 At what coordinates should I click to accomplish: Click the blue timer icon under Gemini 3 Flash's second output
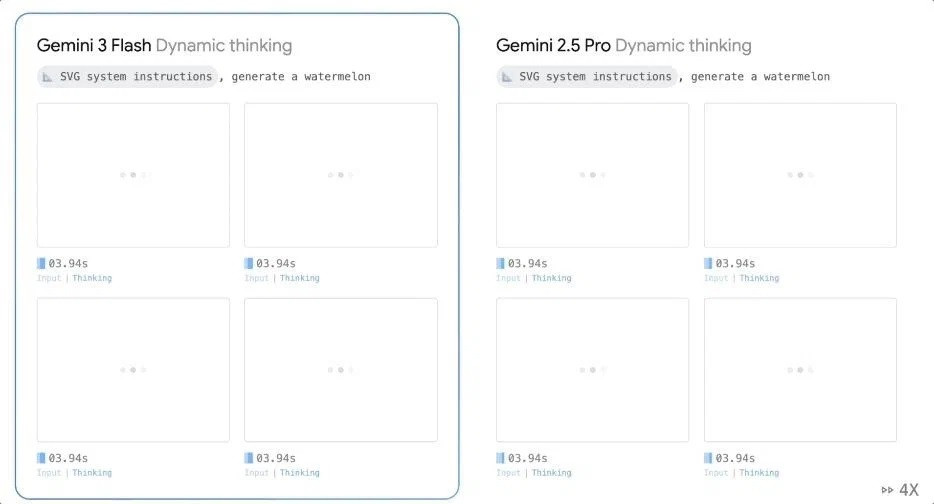[249, 263]
